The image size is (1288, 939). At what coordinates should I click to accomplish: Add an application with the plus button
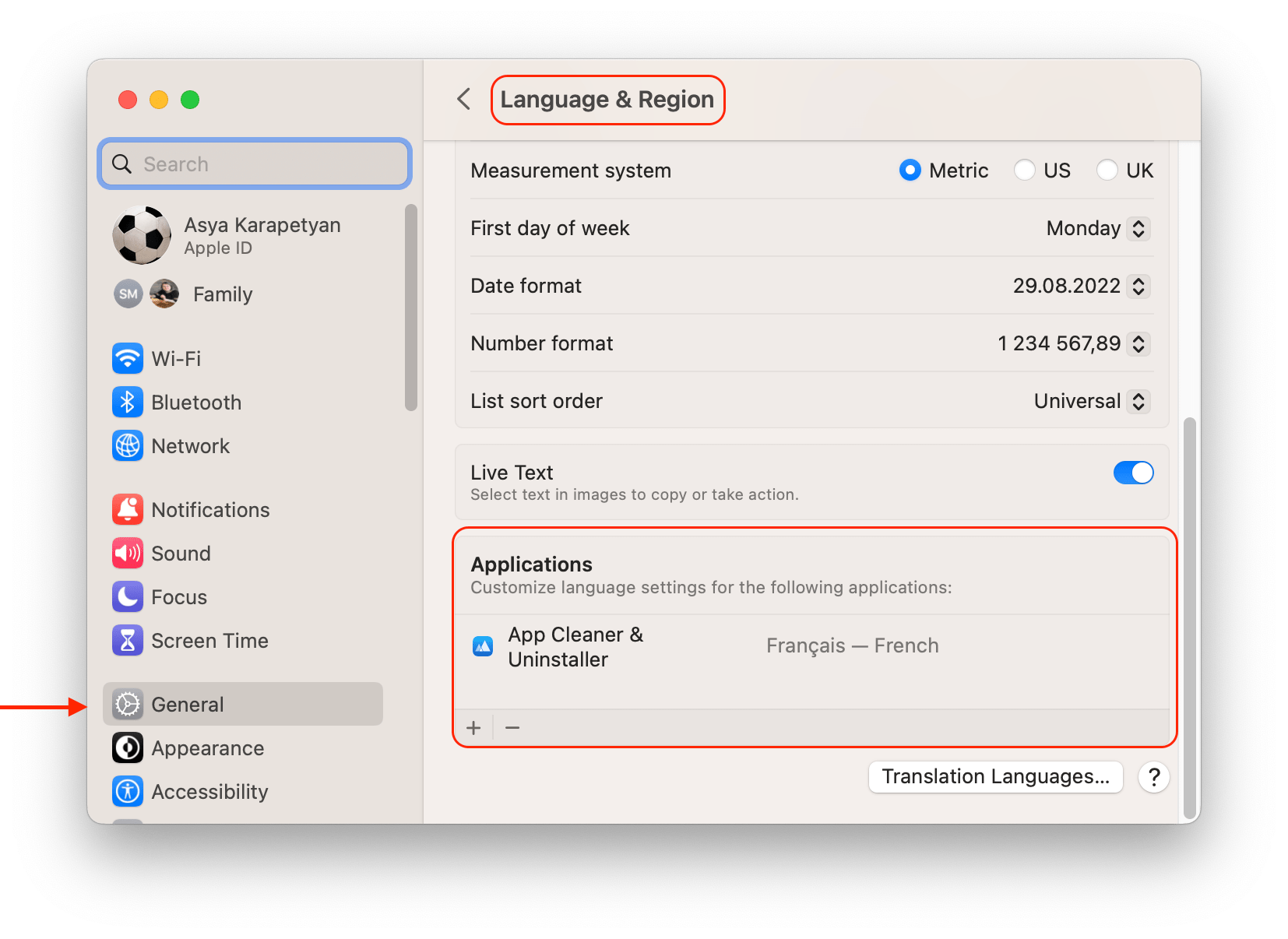click(473, 726)
